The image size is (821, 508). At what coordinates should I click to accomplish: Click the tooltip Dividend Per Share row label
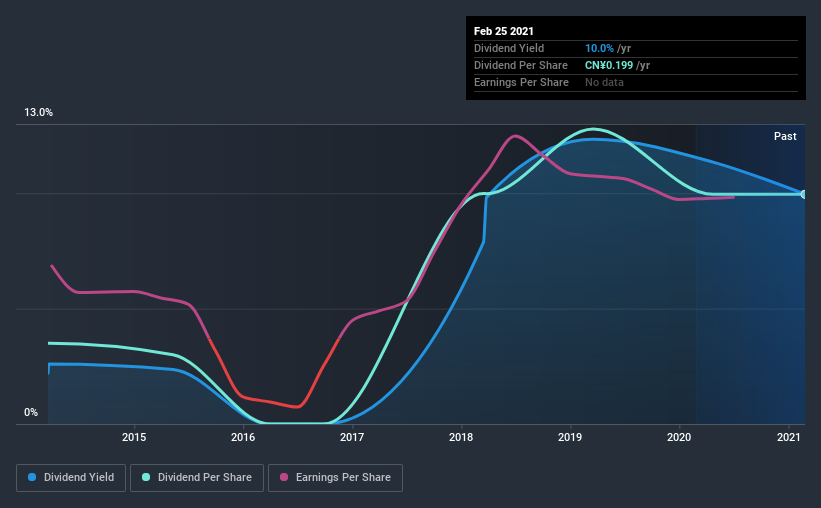pyautogui.click(x=520, y=65)
